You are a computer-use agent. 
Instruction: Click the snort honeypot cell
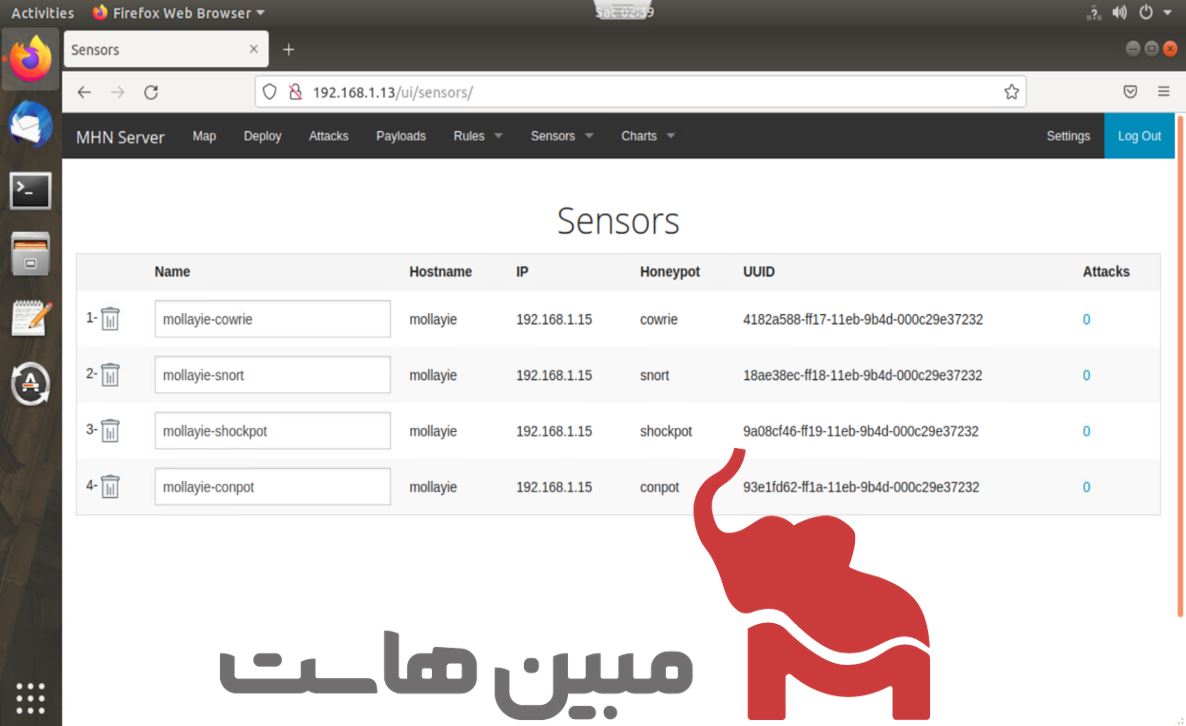(654, 375)
